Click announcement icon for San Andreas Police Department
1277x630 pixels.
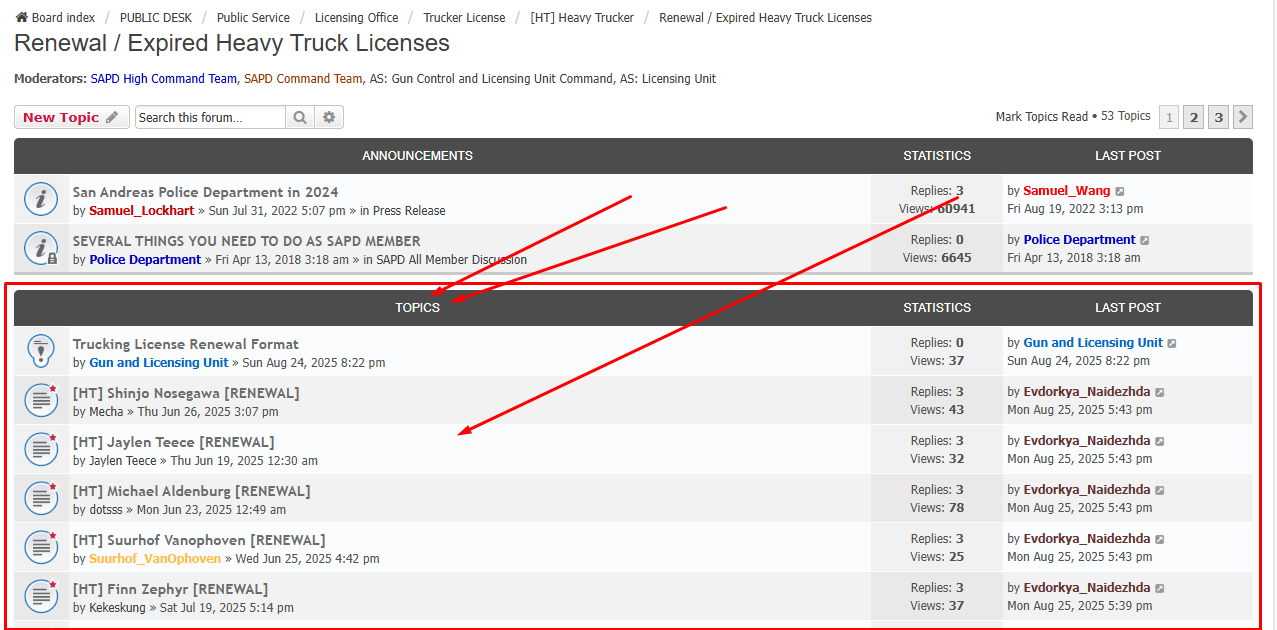coord(40,199)
